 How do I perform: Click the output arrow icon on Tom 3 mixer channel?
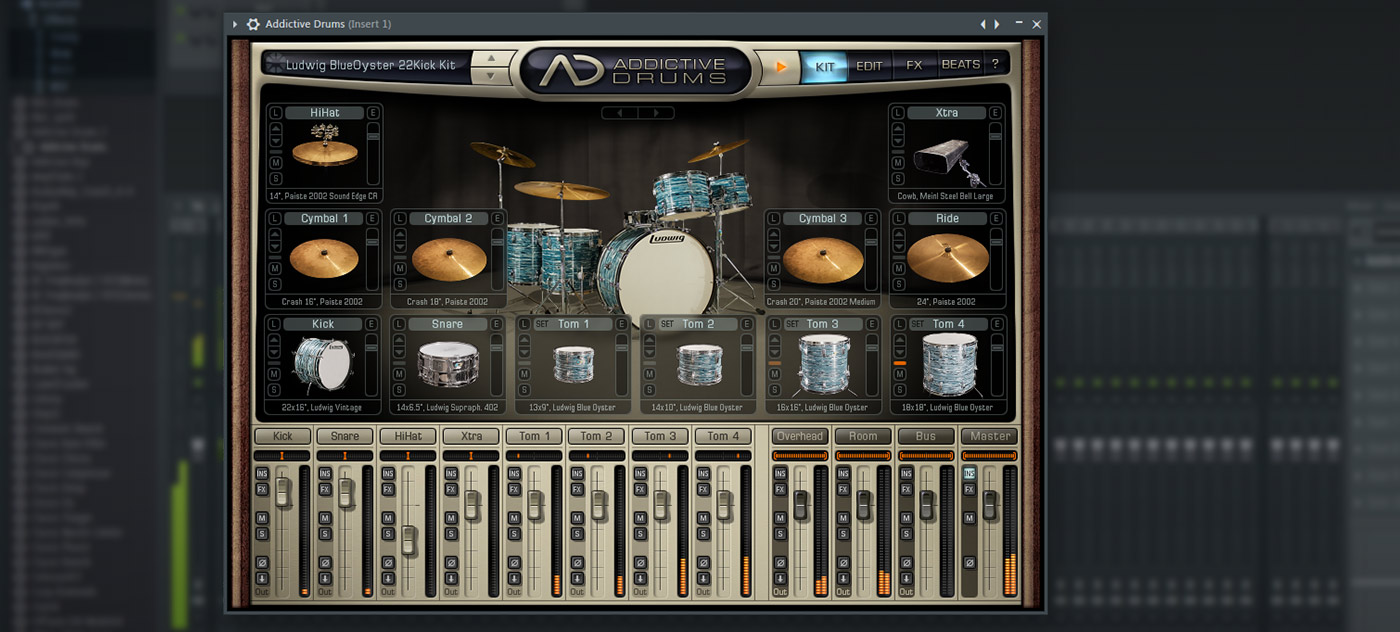pos(639,578)
